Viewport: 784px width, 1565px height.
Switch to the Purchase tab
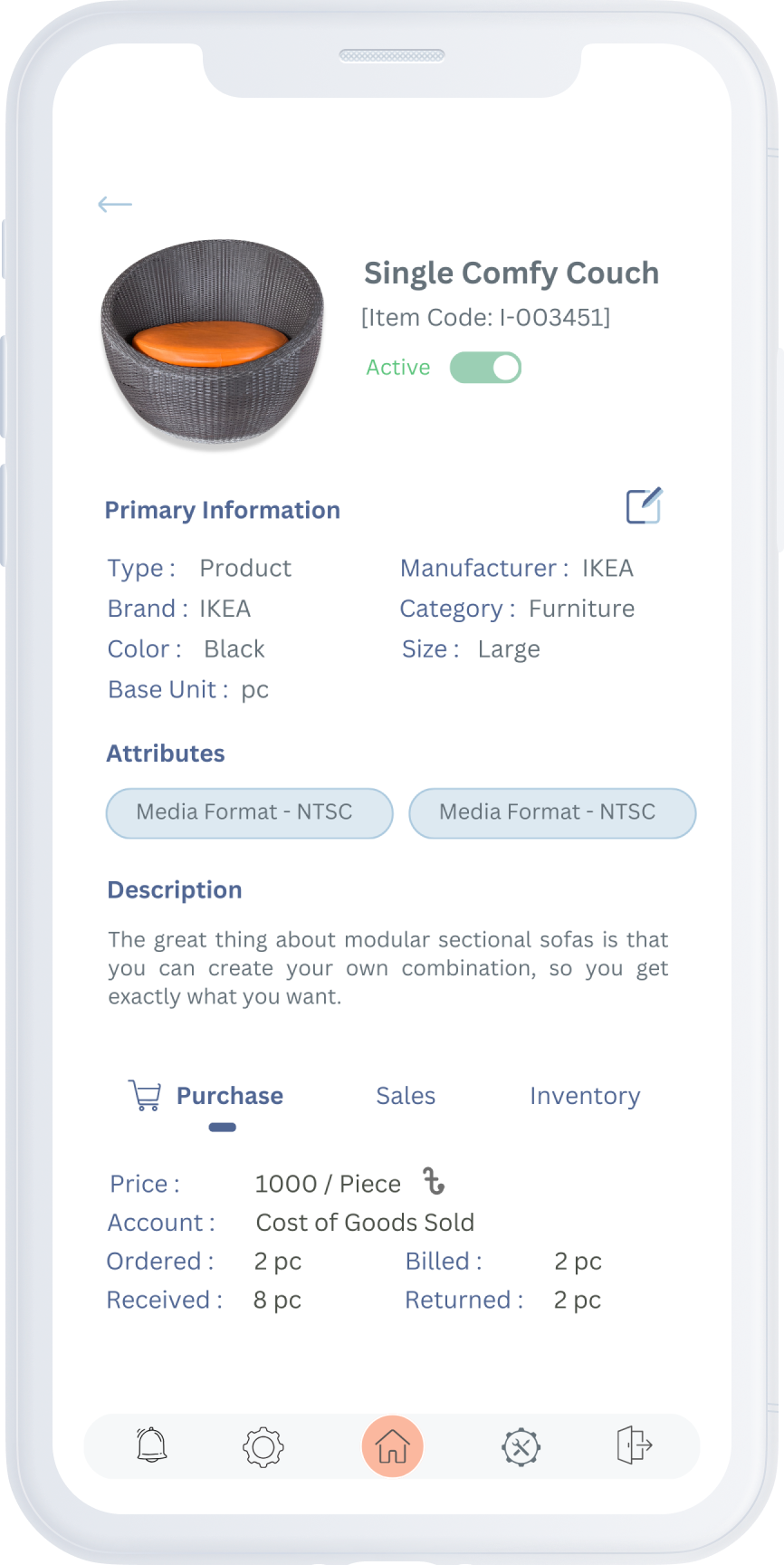point(229,1096)
